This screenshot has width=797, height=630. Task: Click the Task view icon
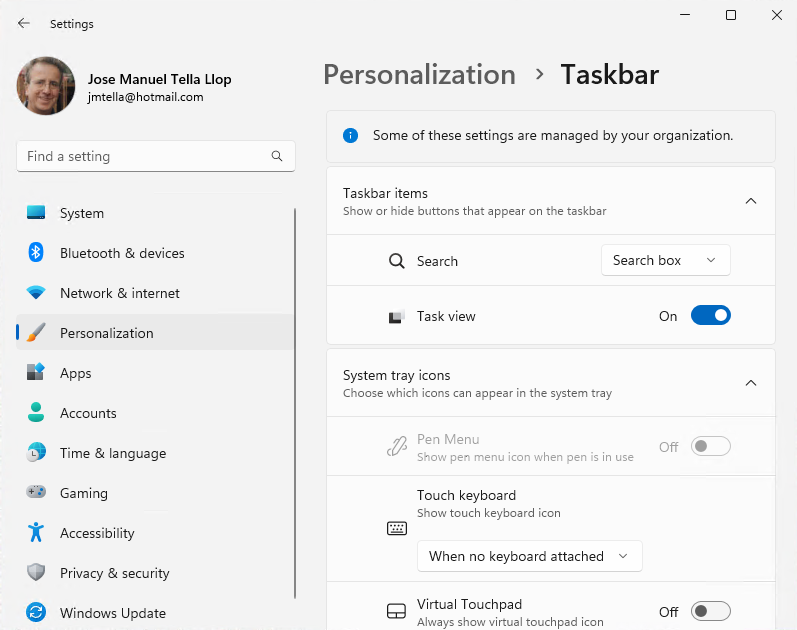pos(396,316)
